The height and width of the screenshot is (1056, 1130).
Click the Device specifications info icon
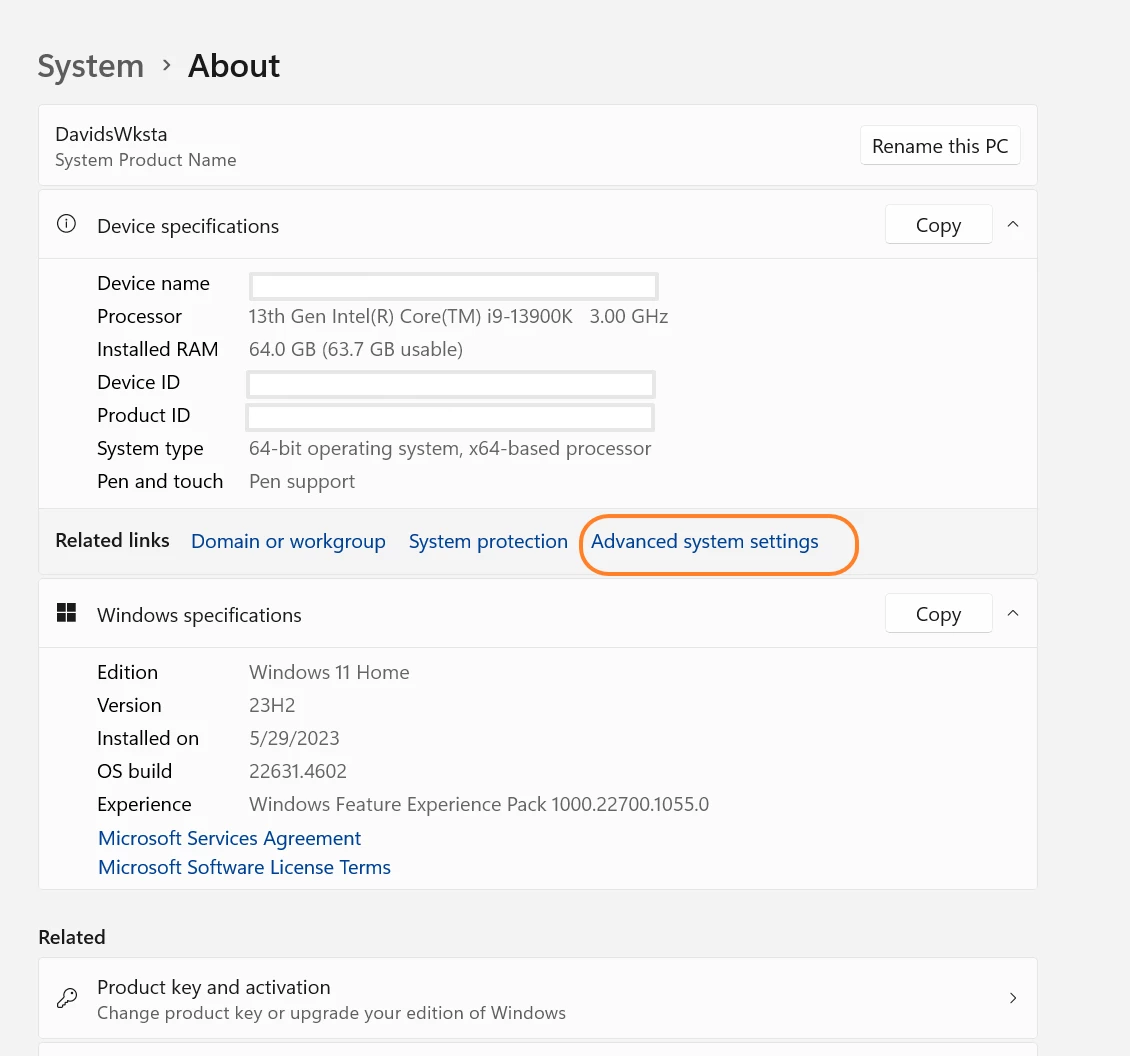click(66, 224)
